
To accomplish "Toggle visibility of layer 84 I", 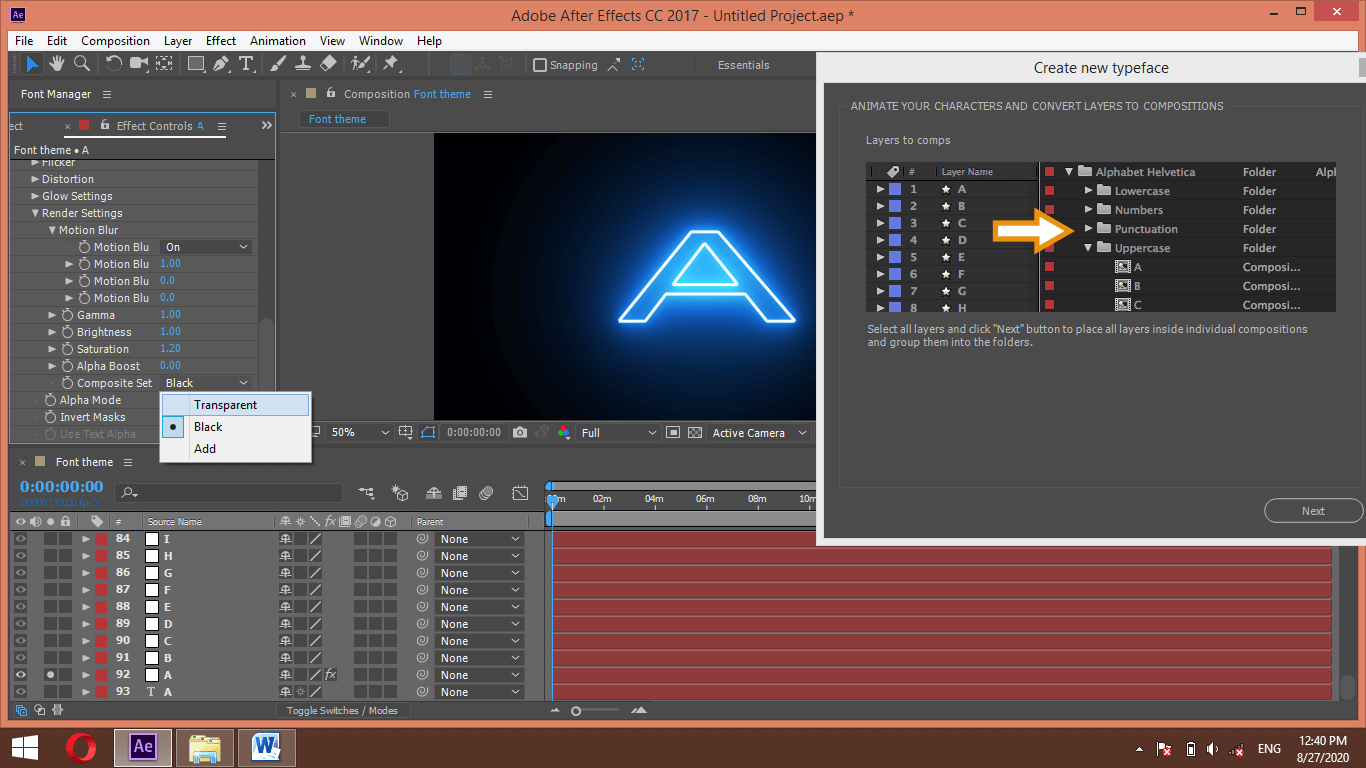I will [x=20, y=539].
